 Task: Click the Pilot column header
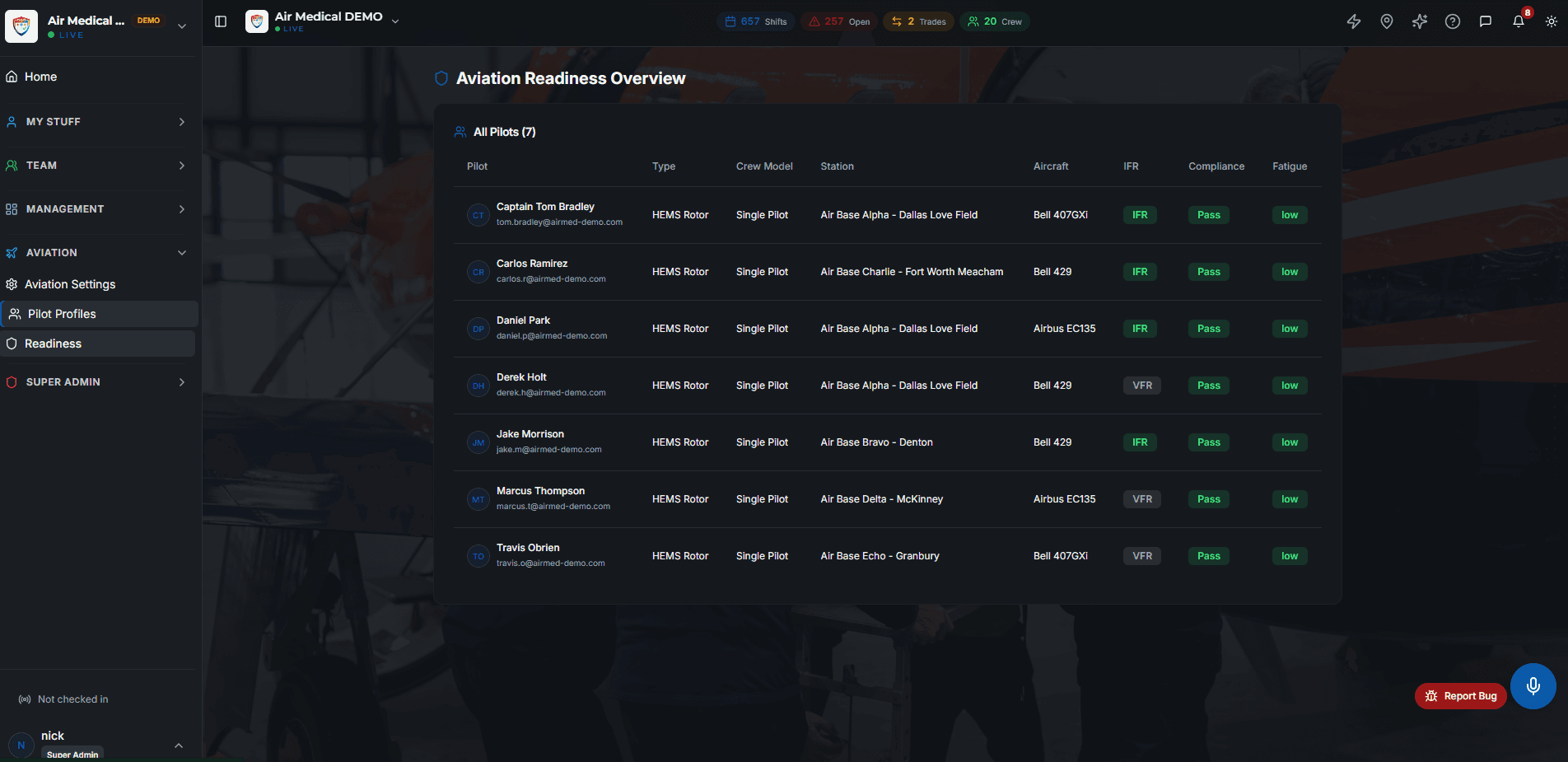477,166
